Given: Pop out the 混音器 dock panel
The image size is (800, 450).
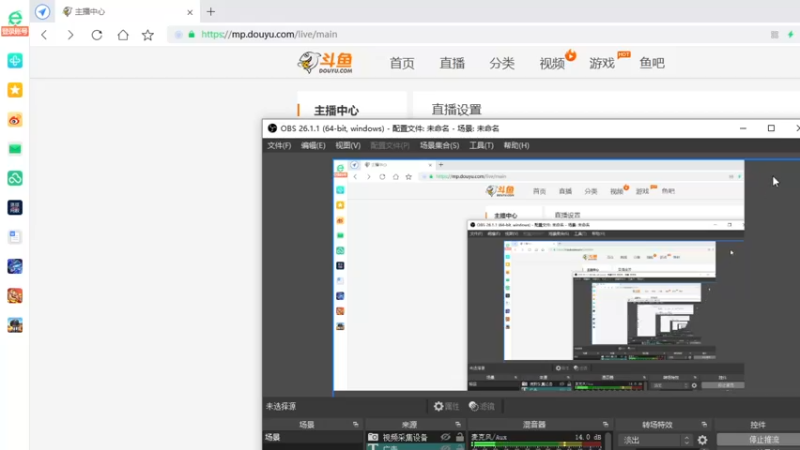Looking at the screenshot, I should pyautogui.click(x=606, y=424).
